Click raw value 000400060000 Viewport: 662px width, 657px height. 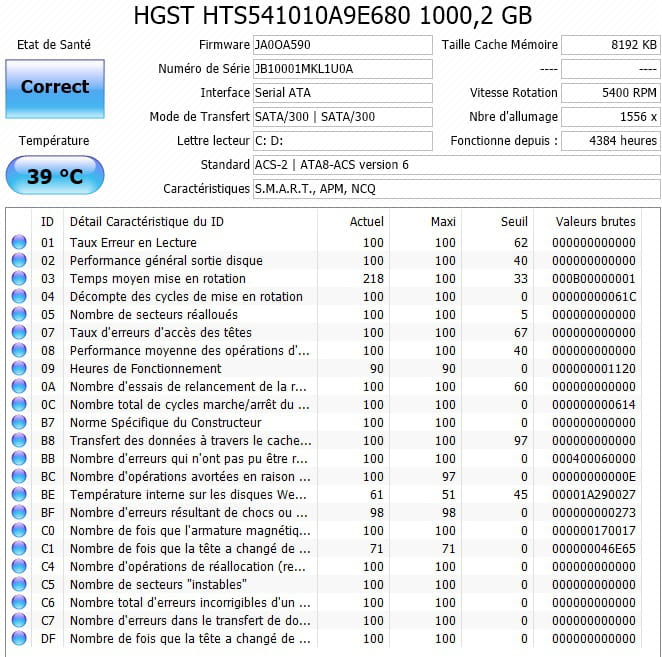coord(594,459)
